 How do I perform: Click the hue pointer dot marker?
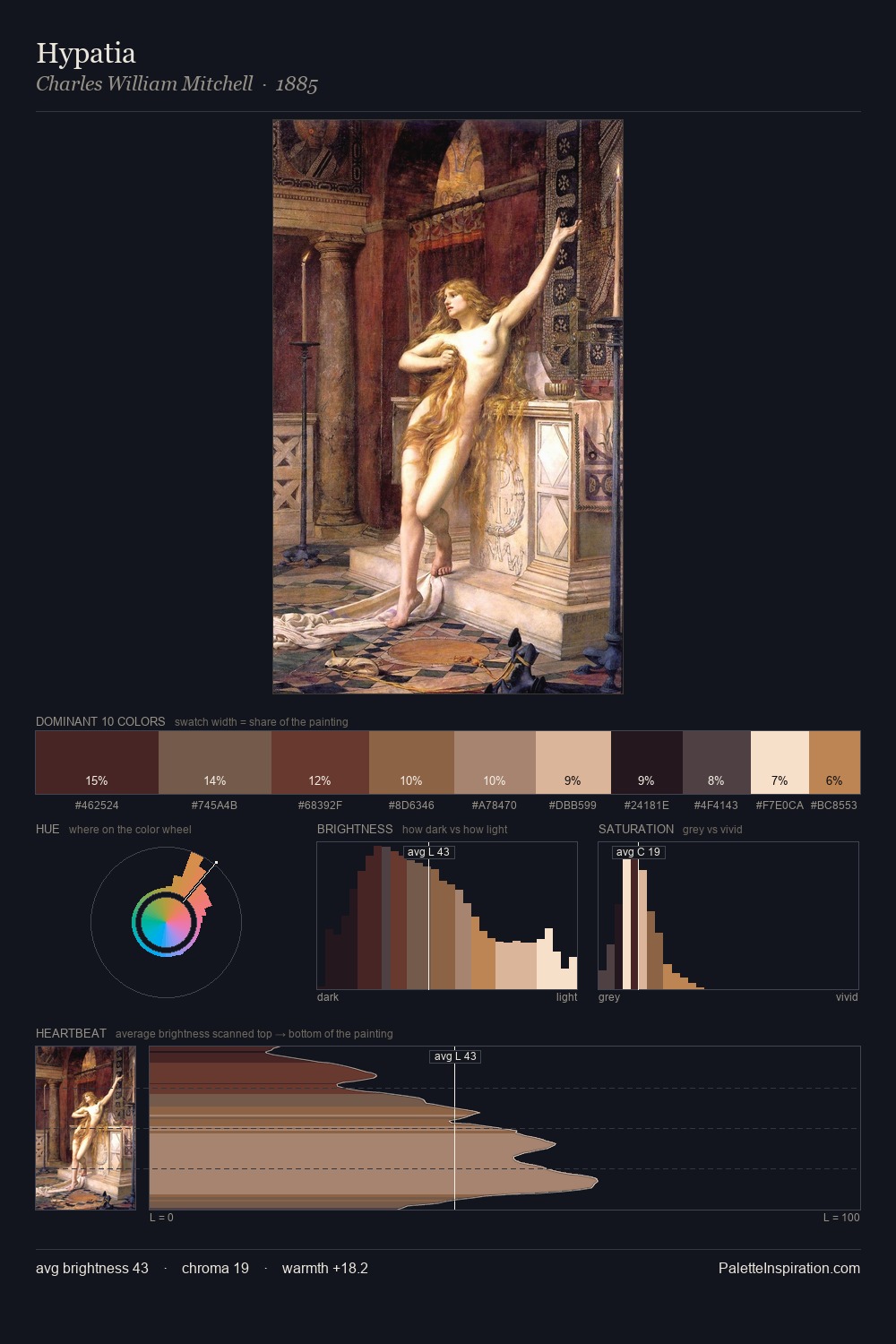click(x=216, y=863)
